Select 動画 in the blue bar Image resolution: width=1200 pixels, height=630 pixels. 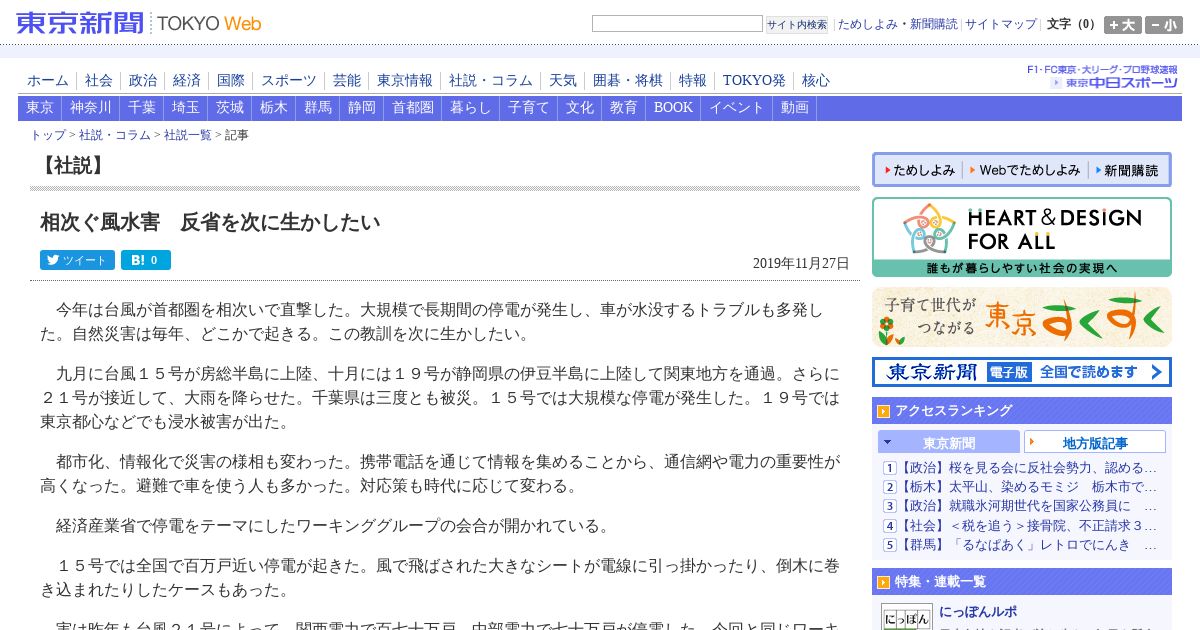795,108
